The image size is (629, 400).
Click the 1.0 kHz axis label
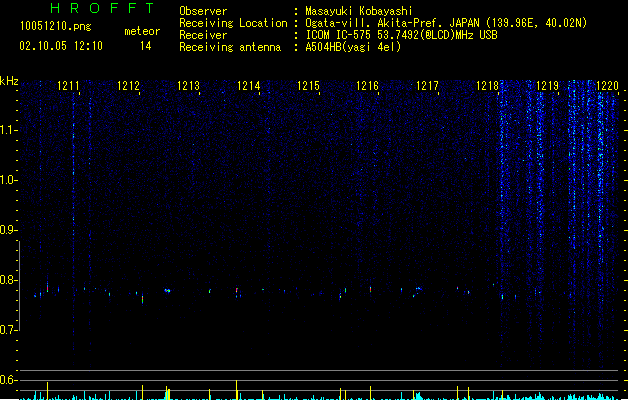[8, 180]
